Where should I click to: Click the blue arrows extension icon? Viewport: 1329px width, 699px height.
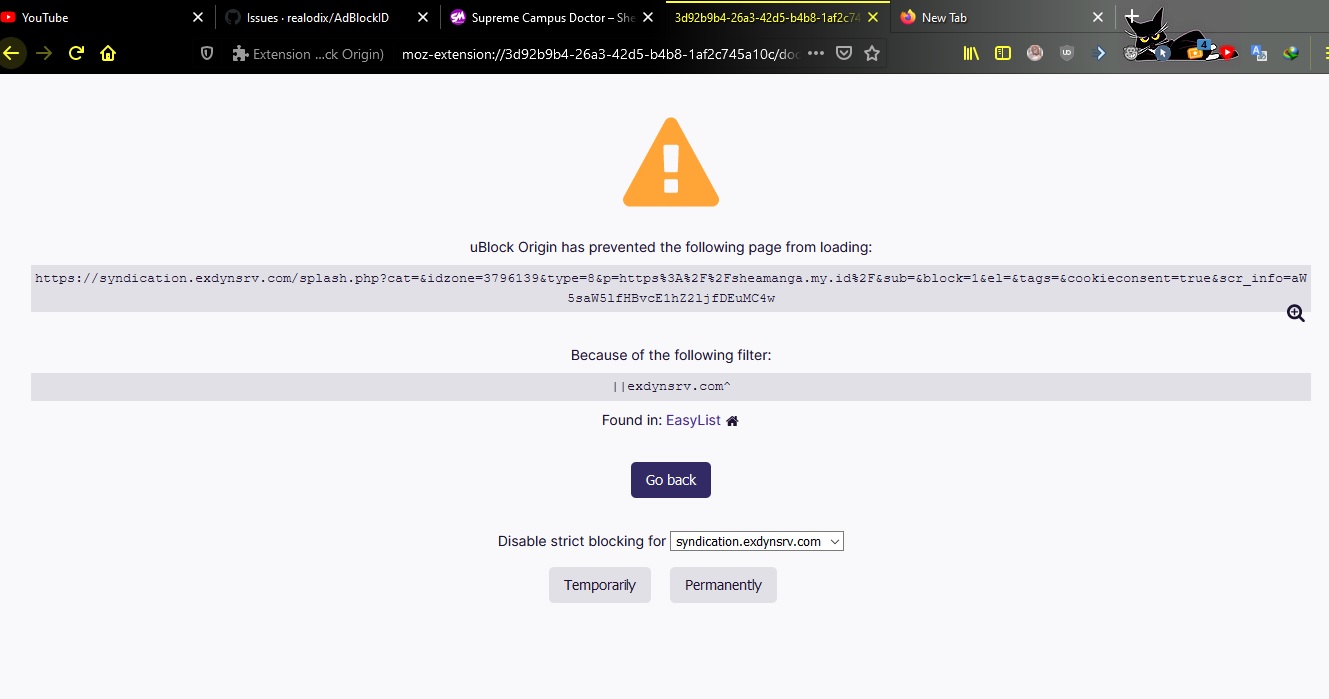[1100, 52]
